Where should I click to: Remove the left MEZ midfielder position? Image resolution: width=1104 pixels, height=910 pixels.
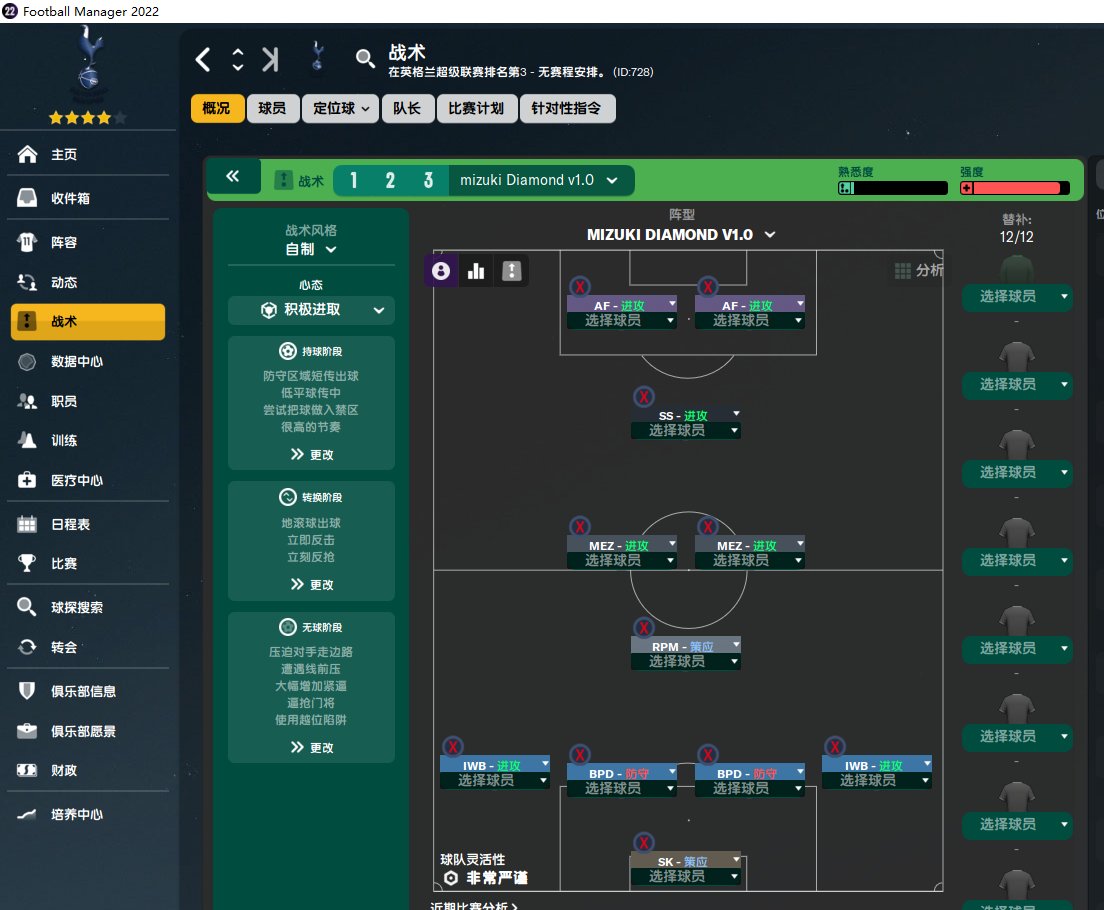point(579,526)
